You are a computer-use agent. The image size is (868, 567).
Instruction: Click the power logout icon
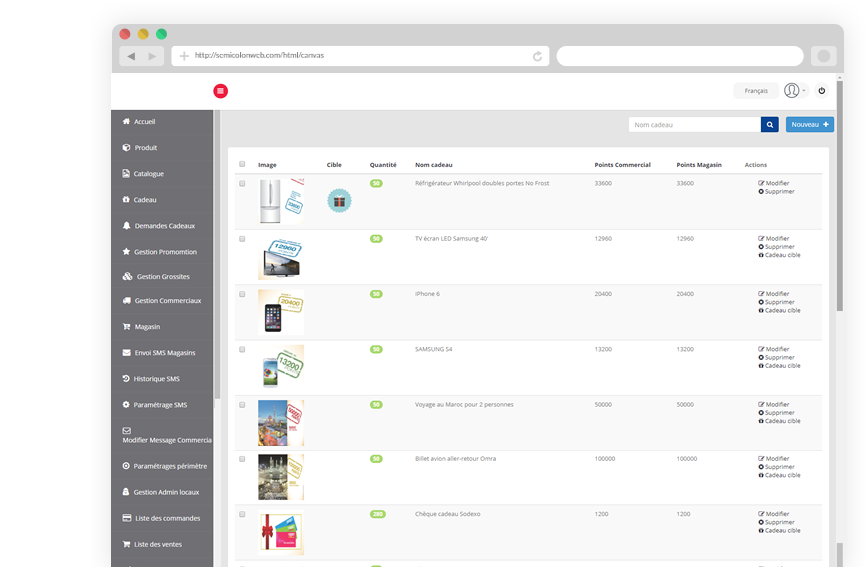pos(822,91)
